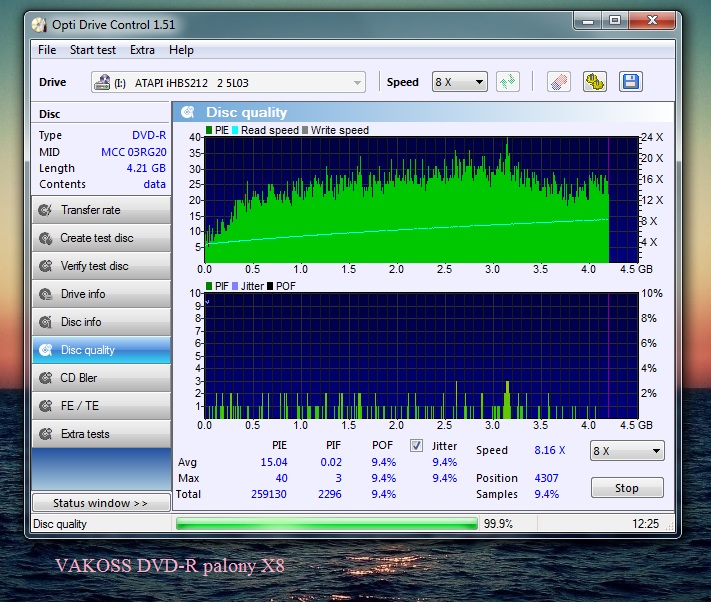711x602 pixels.
Task: Open Drive info page
Action: tap(102, 294)
